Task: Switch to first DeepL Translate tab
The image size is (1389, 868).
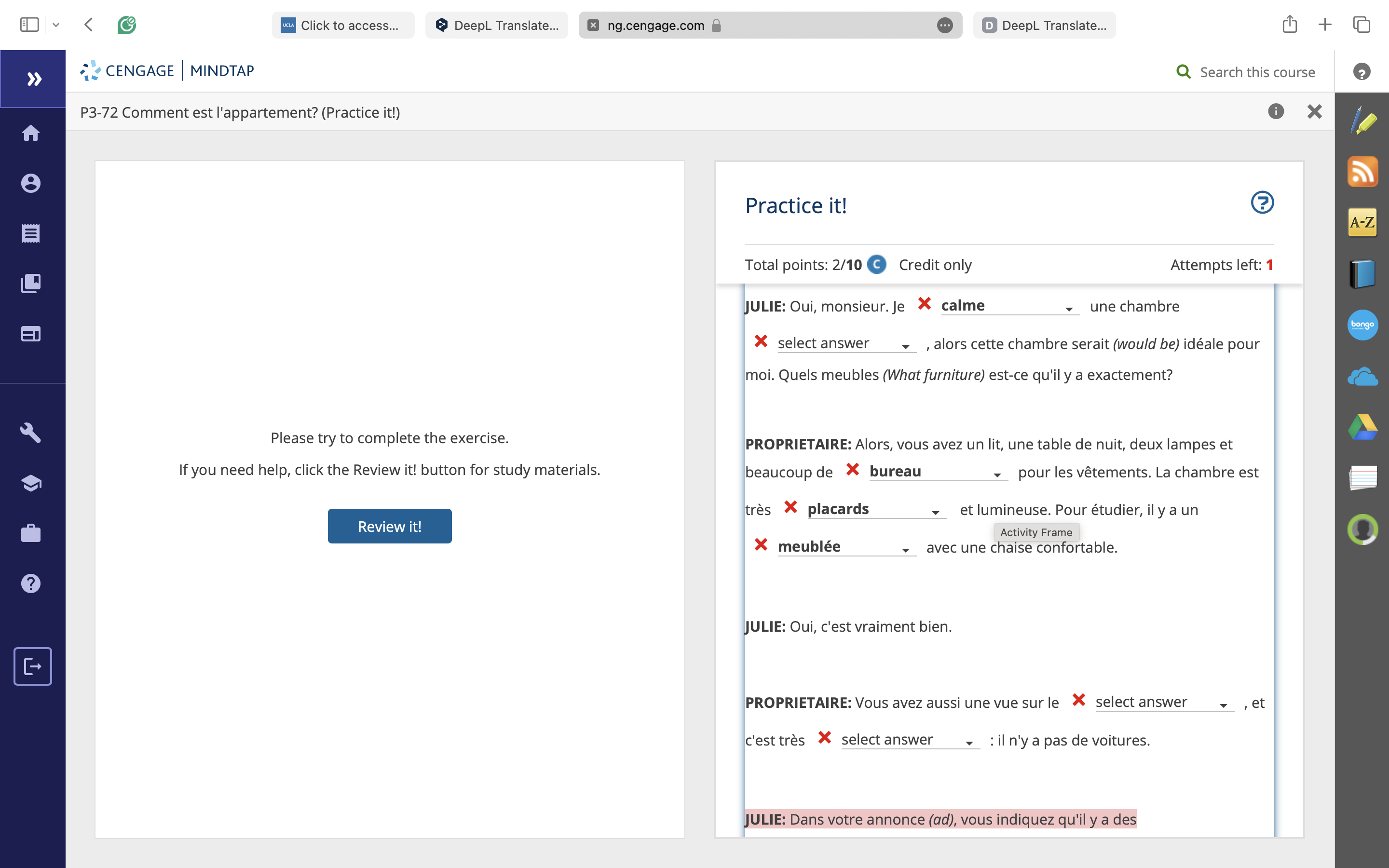Action: pyautogui.click(x=496, y=25)
